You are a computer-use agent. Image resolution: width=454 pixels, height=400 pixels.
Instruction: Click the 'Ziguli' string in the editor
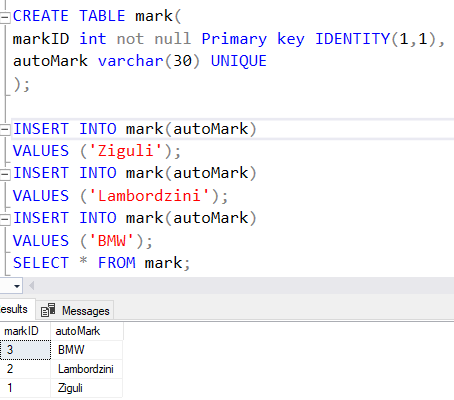[126, 151]
